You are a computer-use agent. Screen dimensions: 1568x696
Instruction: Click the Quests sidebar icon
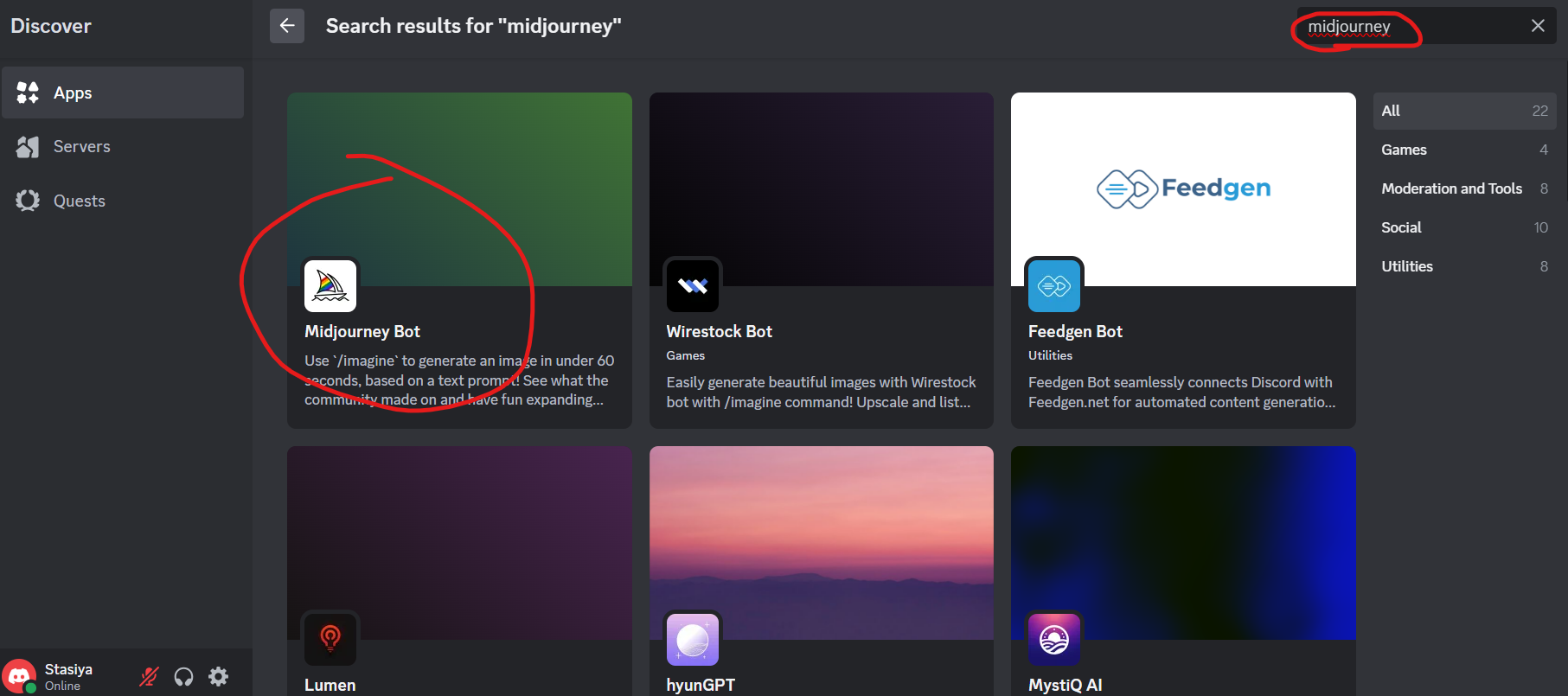tap(28, 201)
